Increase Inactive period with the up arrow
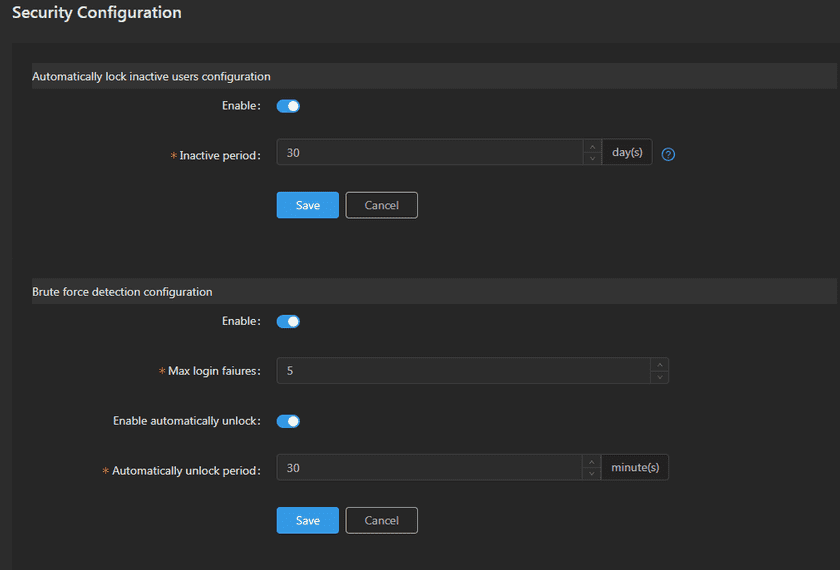 click(x=592, y=147)
